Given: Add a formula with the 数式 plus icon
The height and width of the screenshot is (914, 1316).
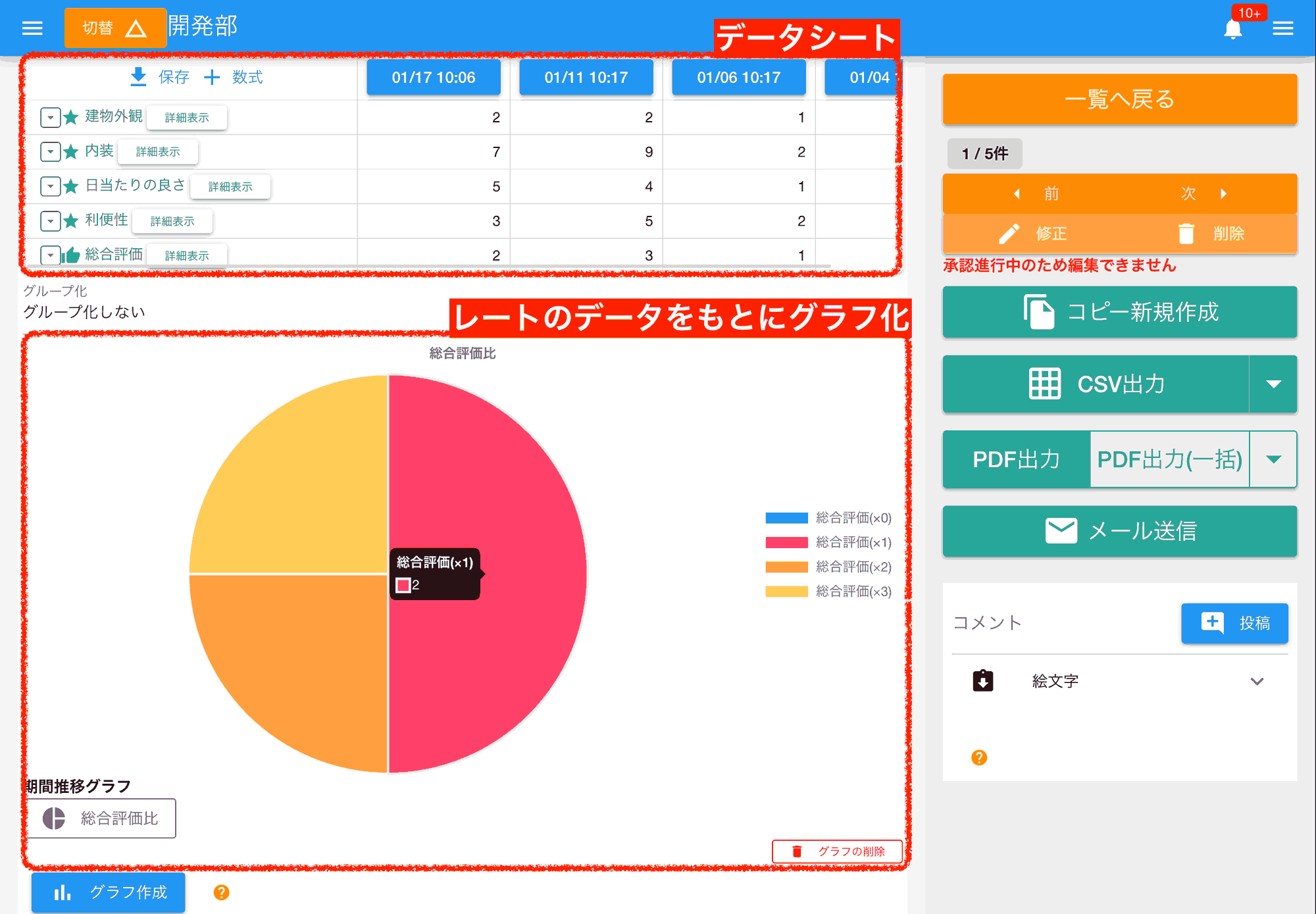Looking at the screenshot, I should click(x=212, y=77).
